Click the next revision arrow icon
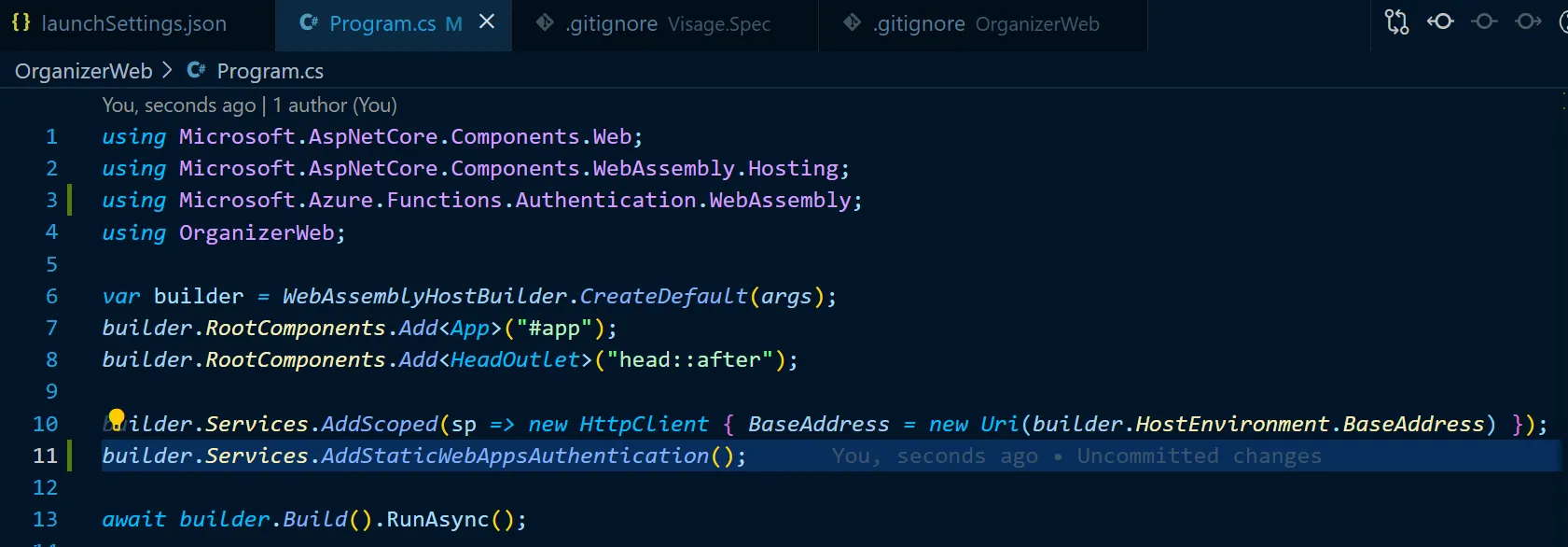Viewport: 1568px width, 547px height. tap(1528, 21)
